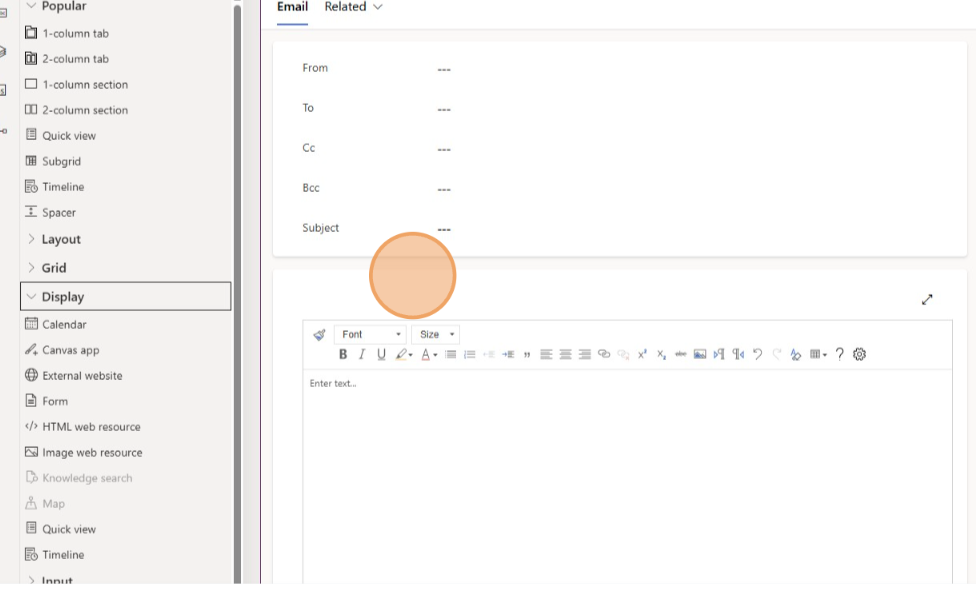This screenshot has height=592, width=976.
Task: Click the components pane scrollbar
Action: (x=237, y=293)
